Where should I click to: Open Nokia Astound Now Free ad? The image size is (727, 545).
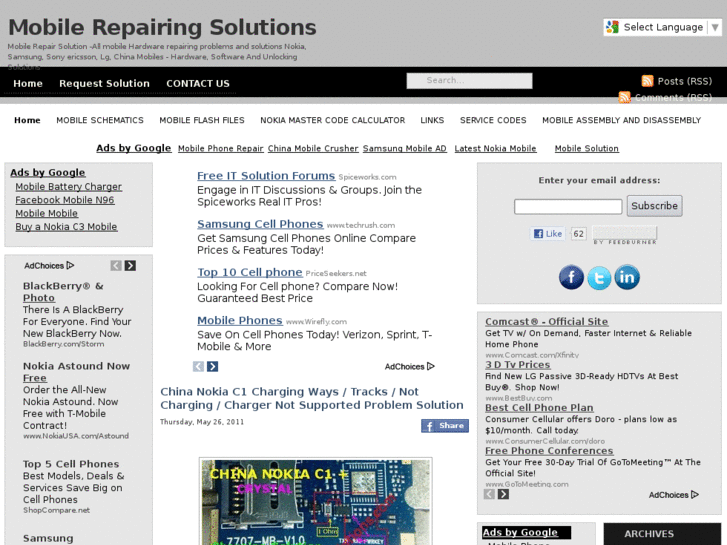(x=76, y=372)
